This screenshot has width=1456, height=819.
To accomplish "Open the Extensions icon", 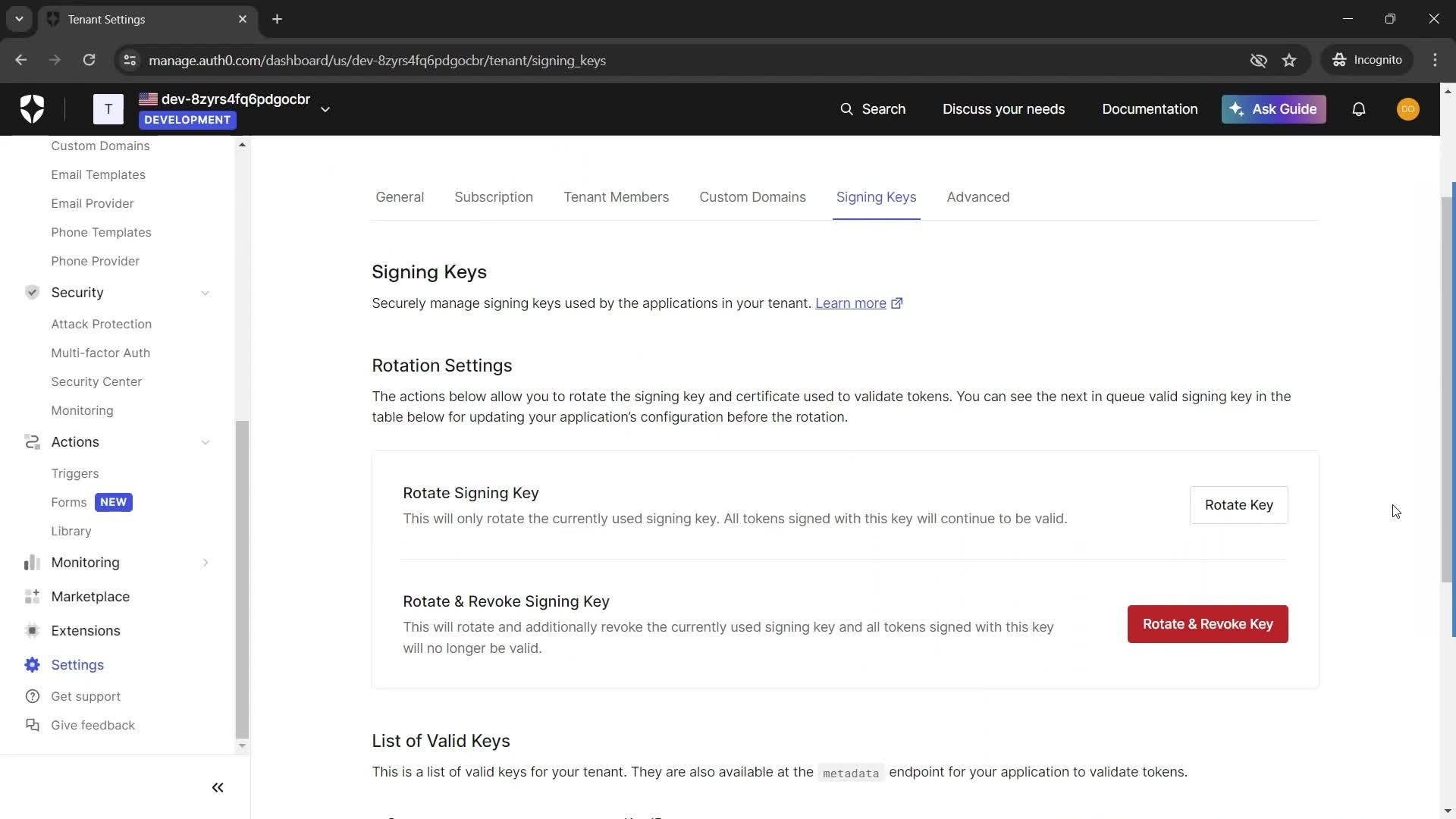I will click(32, 631).
